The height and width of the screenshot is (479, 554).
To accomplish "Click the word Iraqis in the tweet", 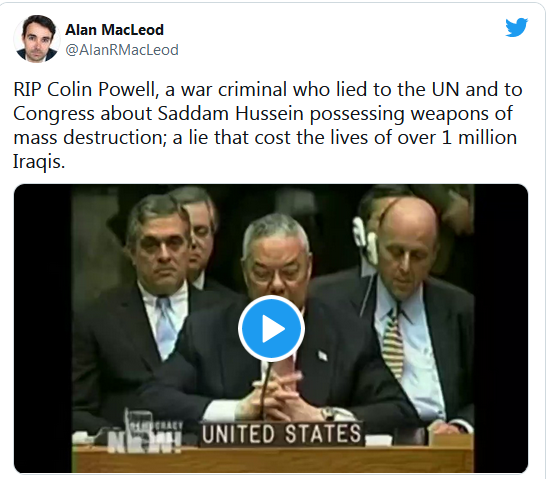I will click(39, 161).
